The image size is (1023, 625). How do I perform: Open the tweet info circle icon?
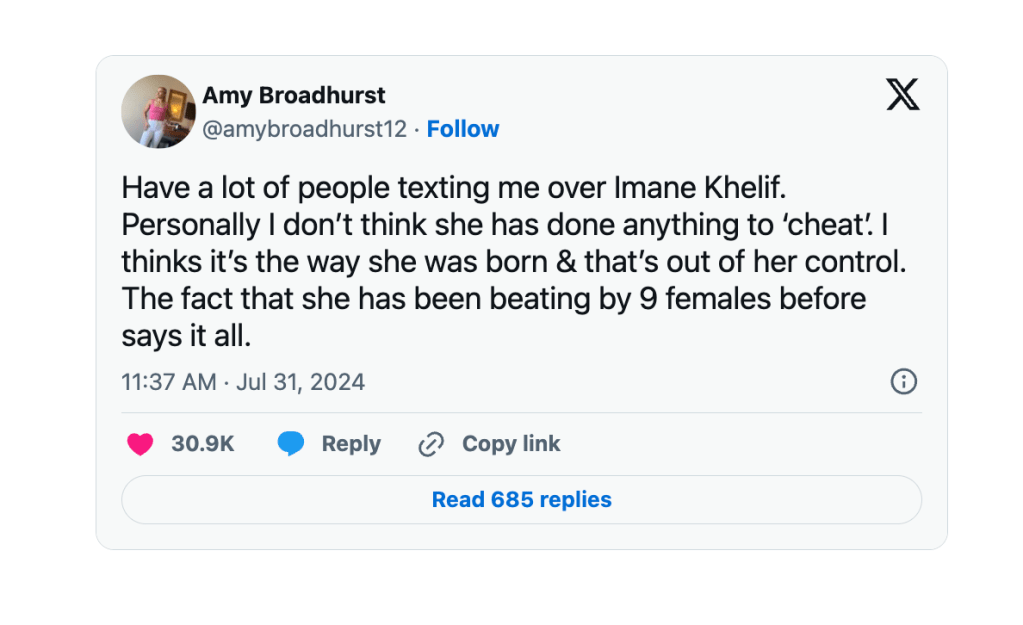[903, 381]
